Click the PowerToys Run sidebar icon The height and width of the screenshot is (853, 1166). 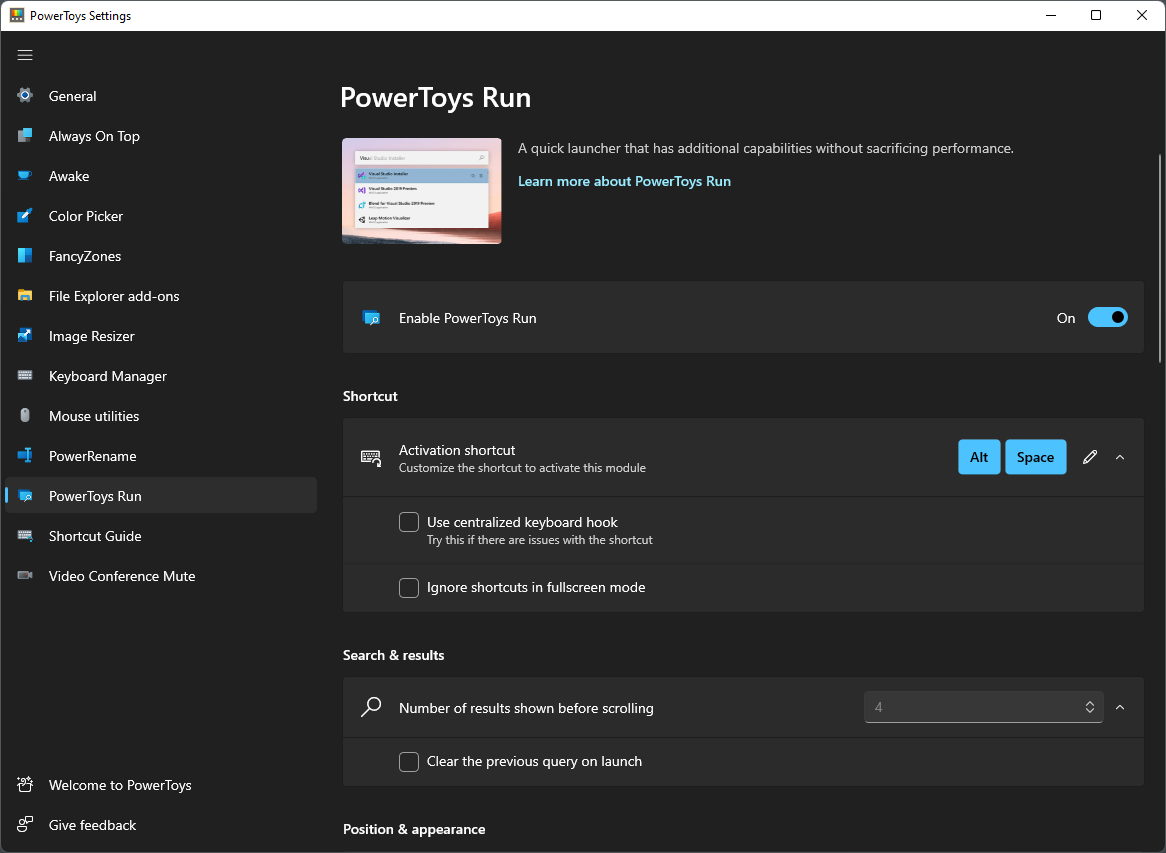click(x=25, y=496)
